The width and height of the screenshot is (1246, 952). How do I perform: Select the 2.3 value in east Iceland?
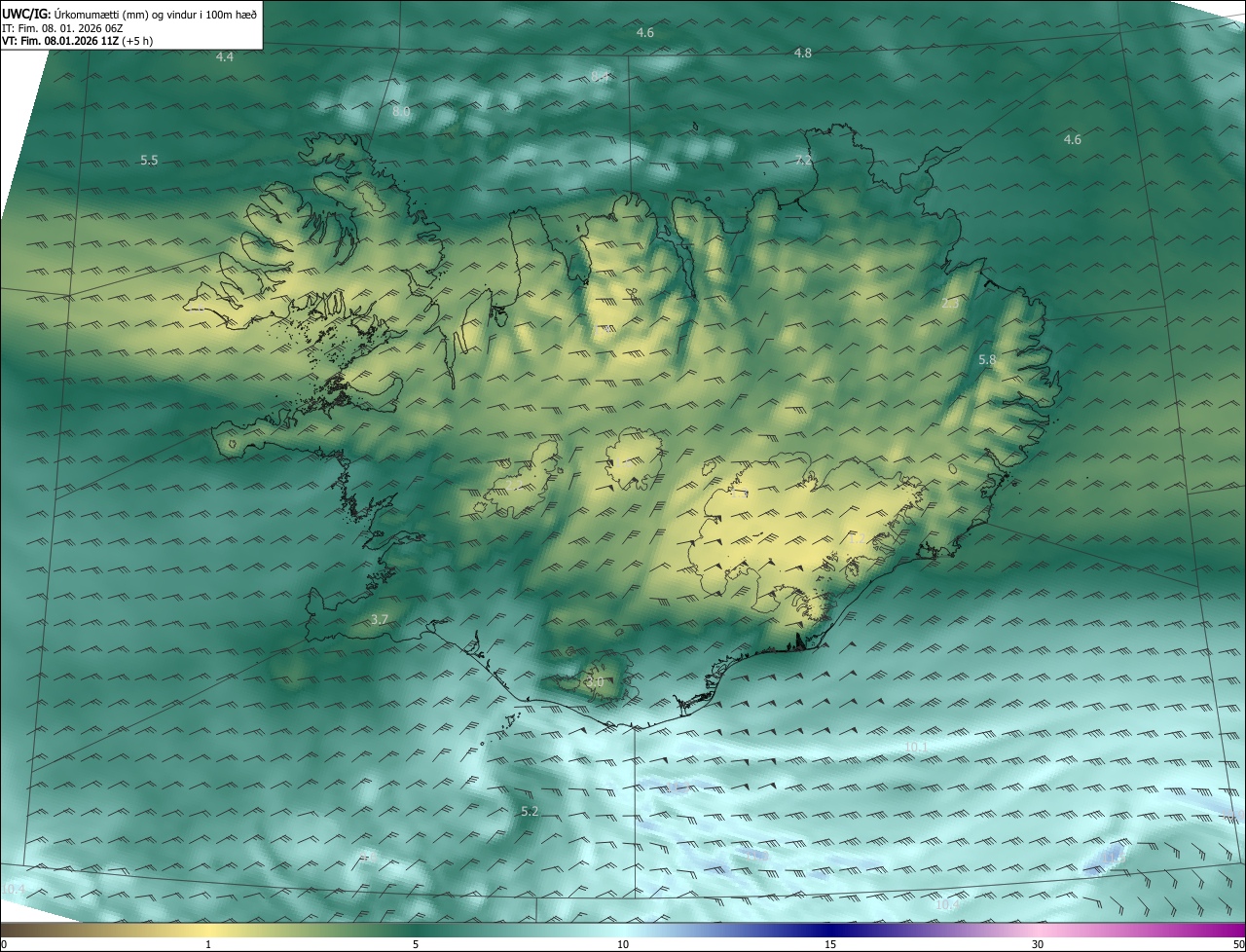coord(950,304)
